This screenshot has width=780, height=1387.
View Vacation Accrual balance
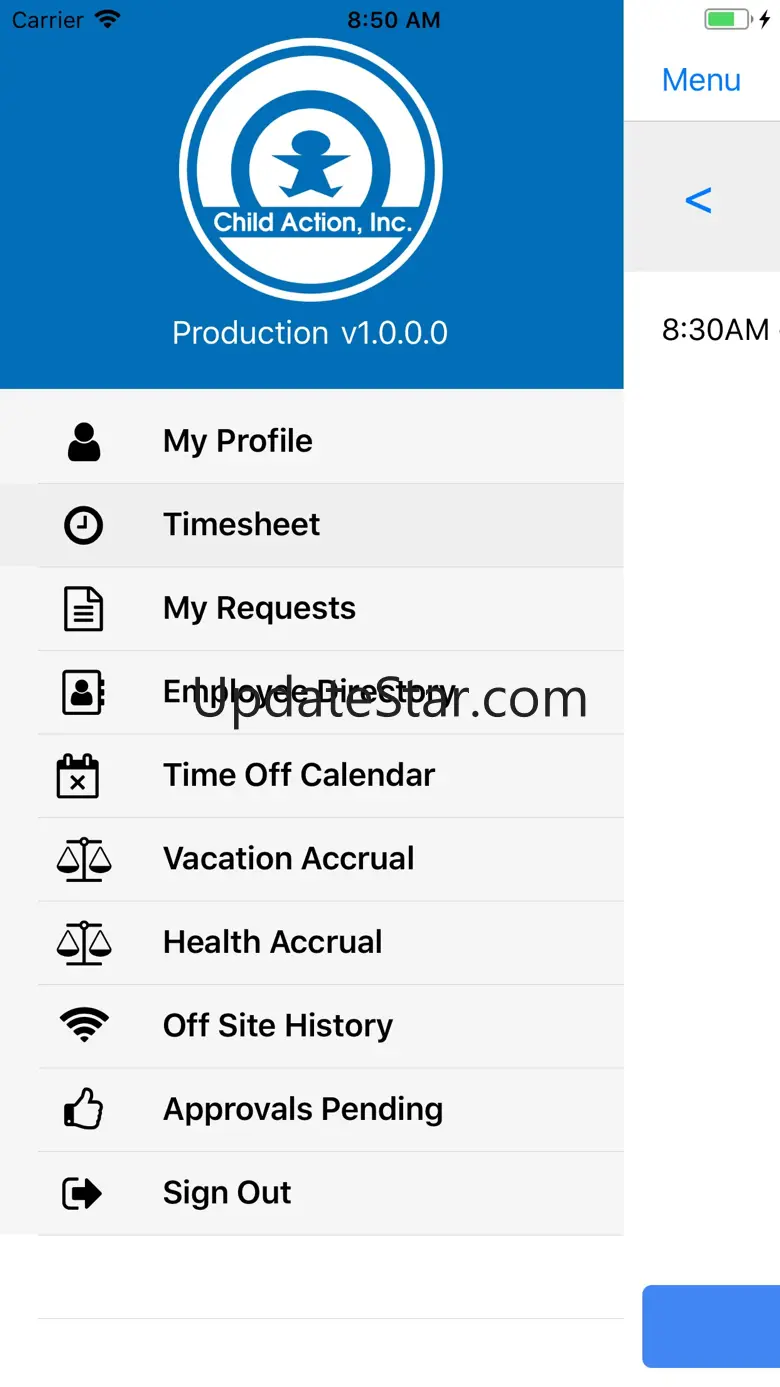tap(288, 858)
